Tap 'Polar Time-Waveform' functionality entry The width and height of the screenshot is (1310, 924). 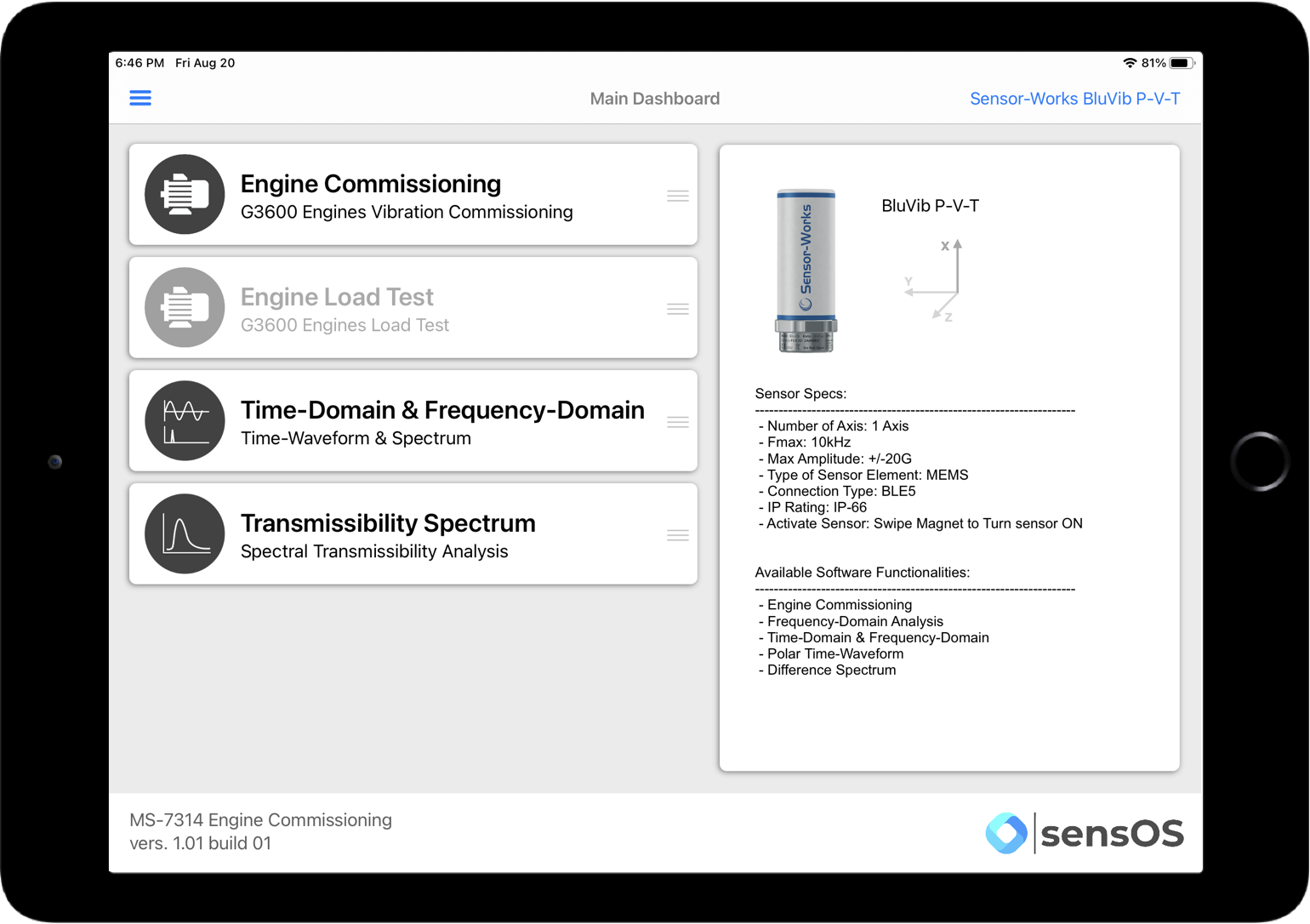click(x=831, y=653)
